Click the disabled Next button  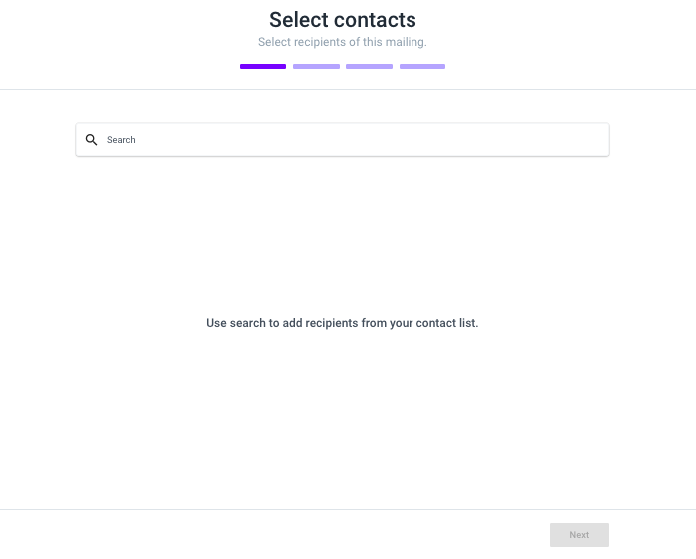[579, 535]
